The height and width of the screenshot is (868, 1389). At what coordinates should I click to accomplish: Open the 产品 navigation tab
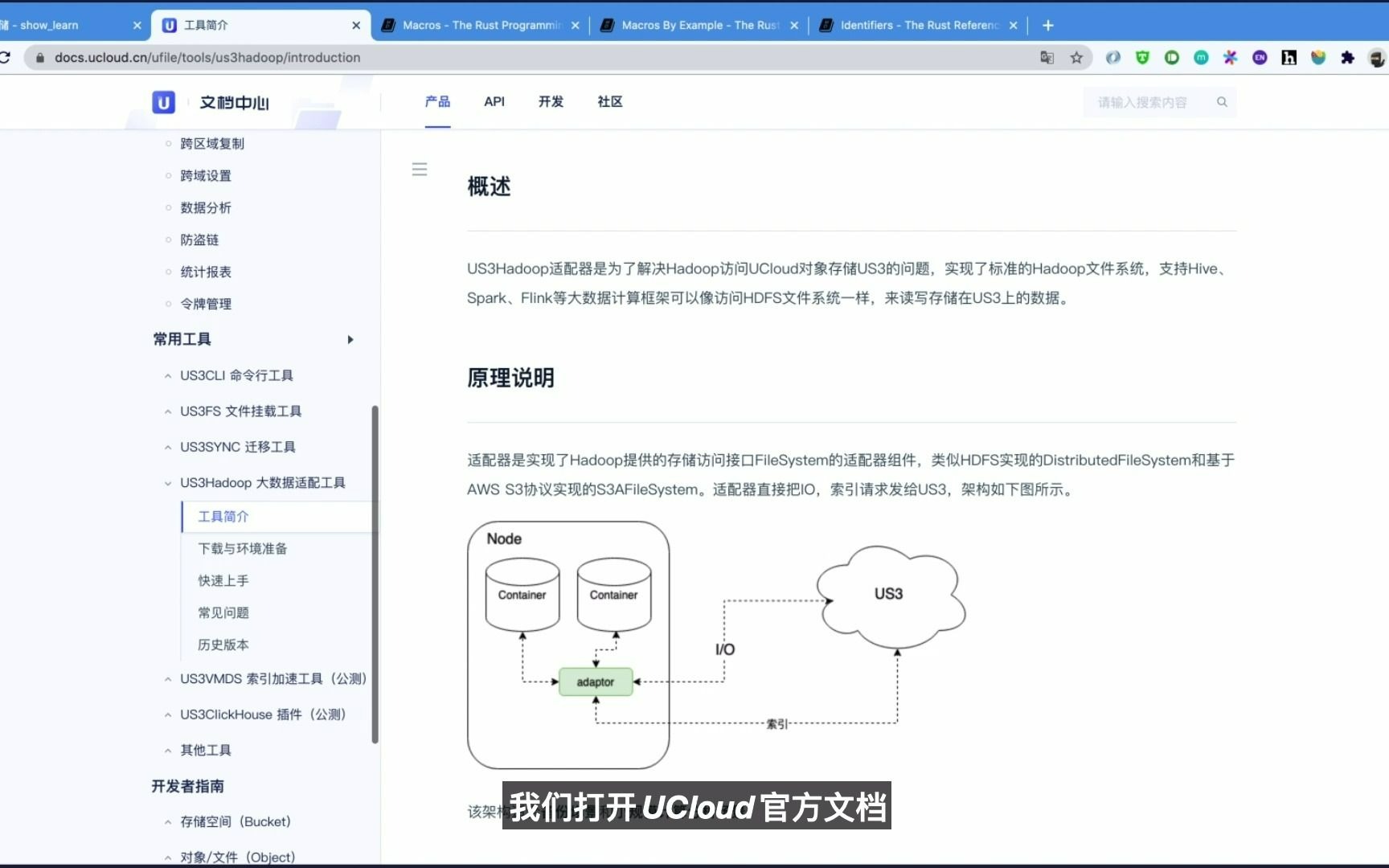437,102
